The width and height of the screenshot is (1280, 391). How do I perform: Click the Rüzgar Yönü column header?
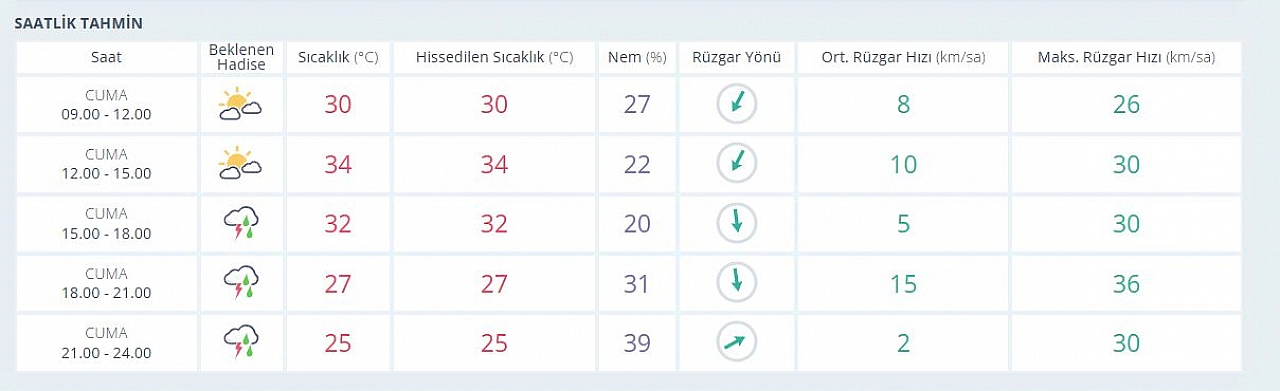(x=737, y=57)
